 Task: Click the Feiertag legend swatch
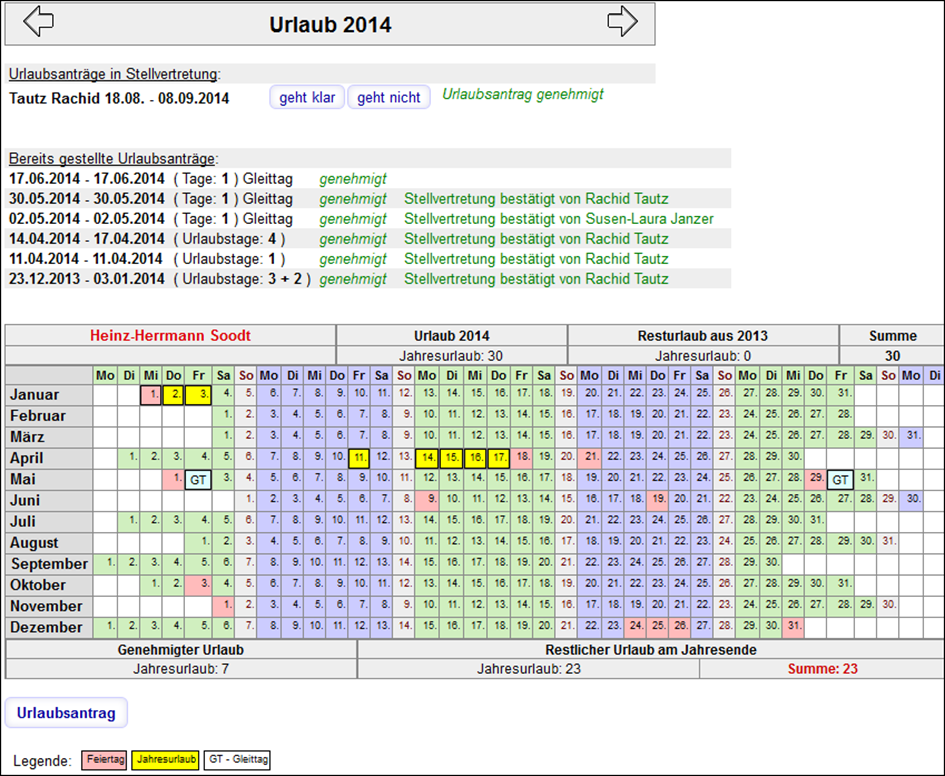104,760
